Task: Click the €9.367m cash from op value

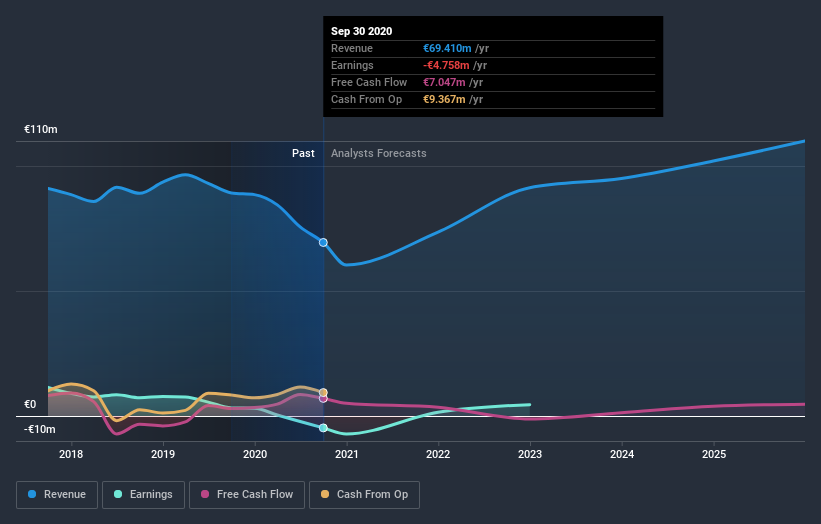Action: pos(444,99)
